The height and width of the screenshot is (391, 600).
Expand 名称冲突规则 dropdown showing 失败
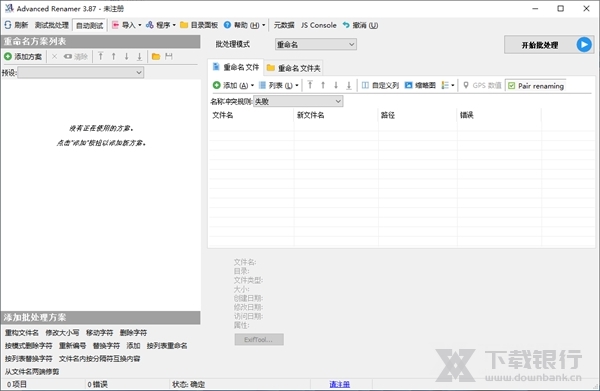298,101
